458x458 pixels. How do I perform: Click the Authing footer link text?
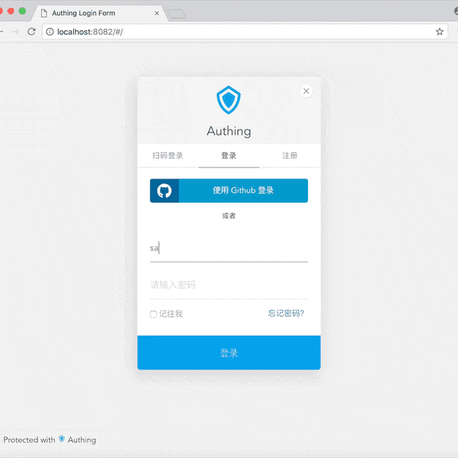pos(82,440)
